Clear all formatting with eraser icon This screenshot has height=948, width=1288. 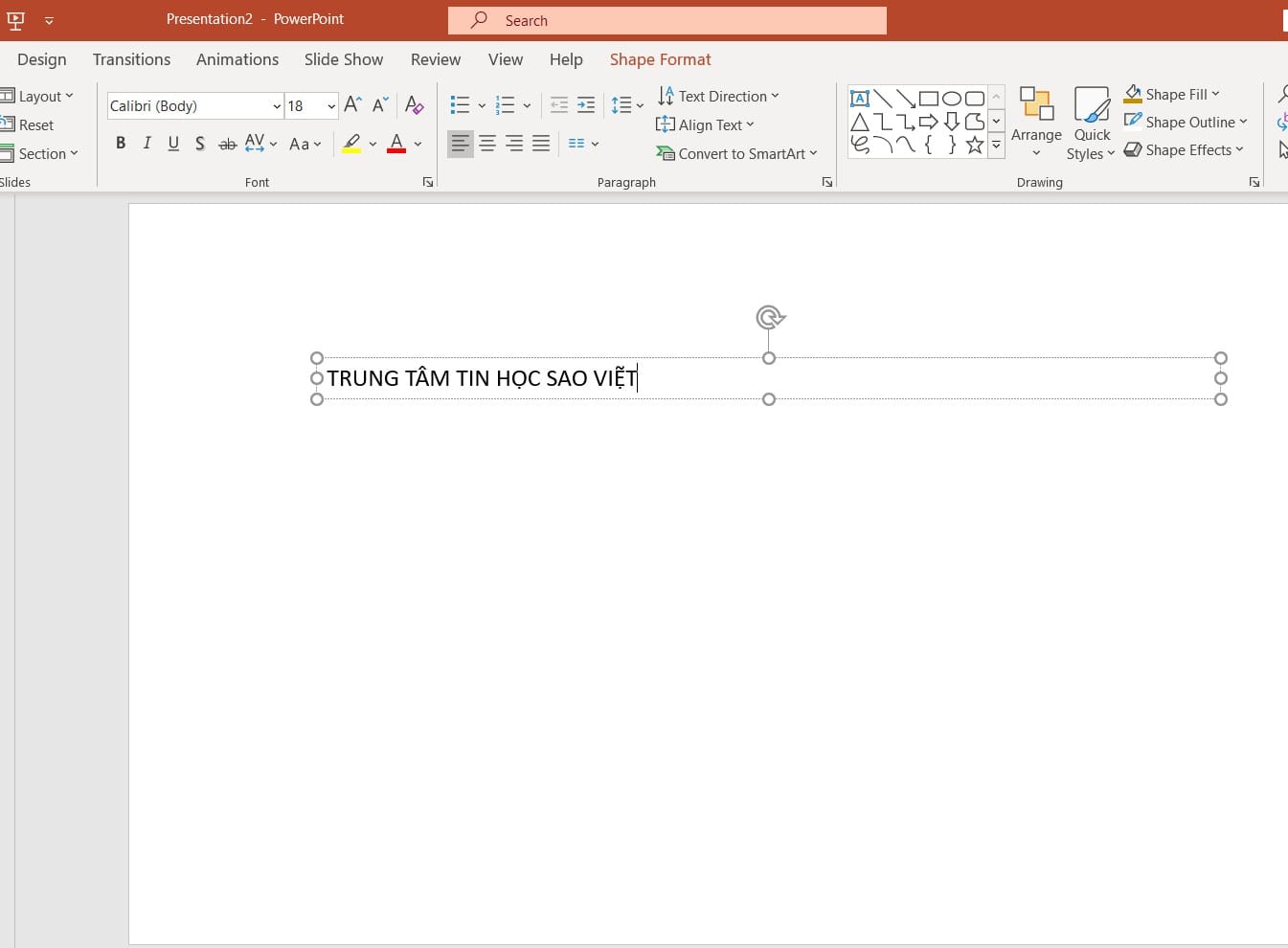click(x=414, y=105)
